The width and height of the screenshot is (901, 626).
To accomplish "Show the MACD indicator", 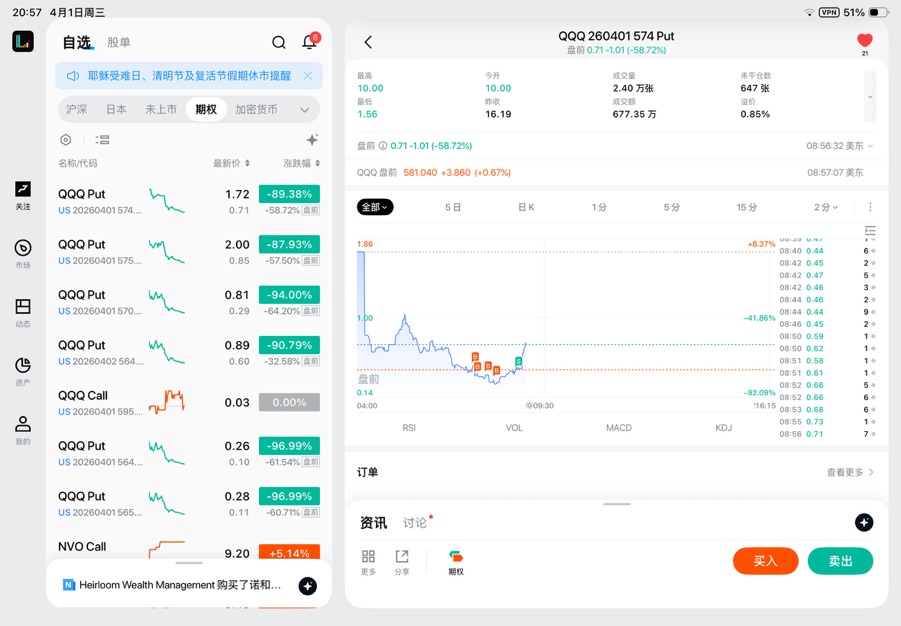I will pos(619,428).
